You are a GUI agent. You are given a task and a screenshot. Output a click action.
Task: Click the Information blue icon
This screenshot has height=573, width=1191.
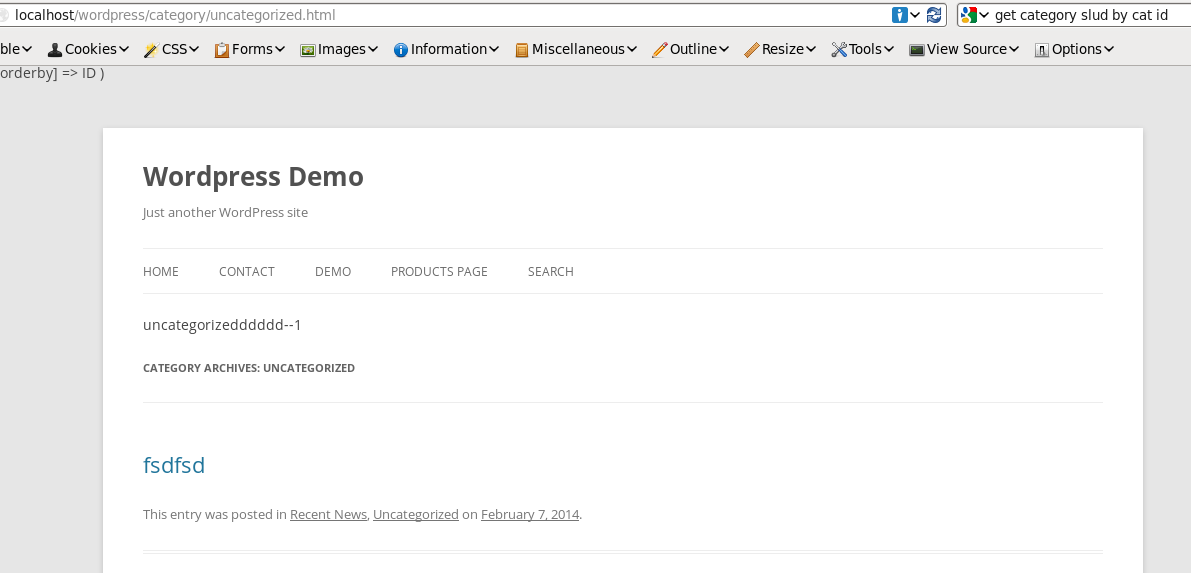(x=401, y=49)
